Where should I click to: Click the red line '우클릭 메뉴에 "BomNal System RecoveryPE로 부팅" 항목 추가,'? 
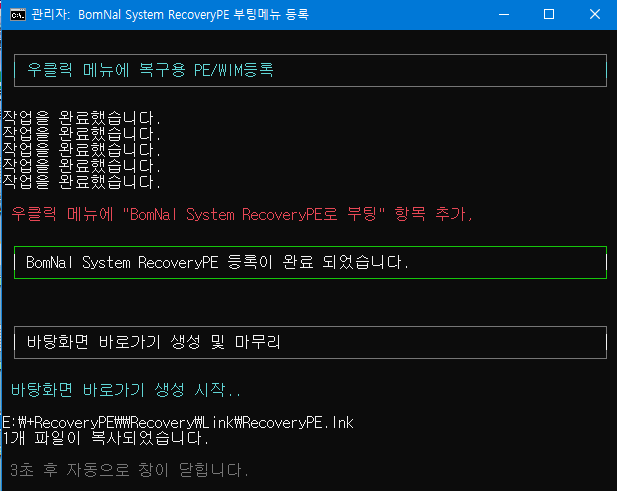[242, 214]
